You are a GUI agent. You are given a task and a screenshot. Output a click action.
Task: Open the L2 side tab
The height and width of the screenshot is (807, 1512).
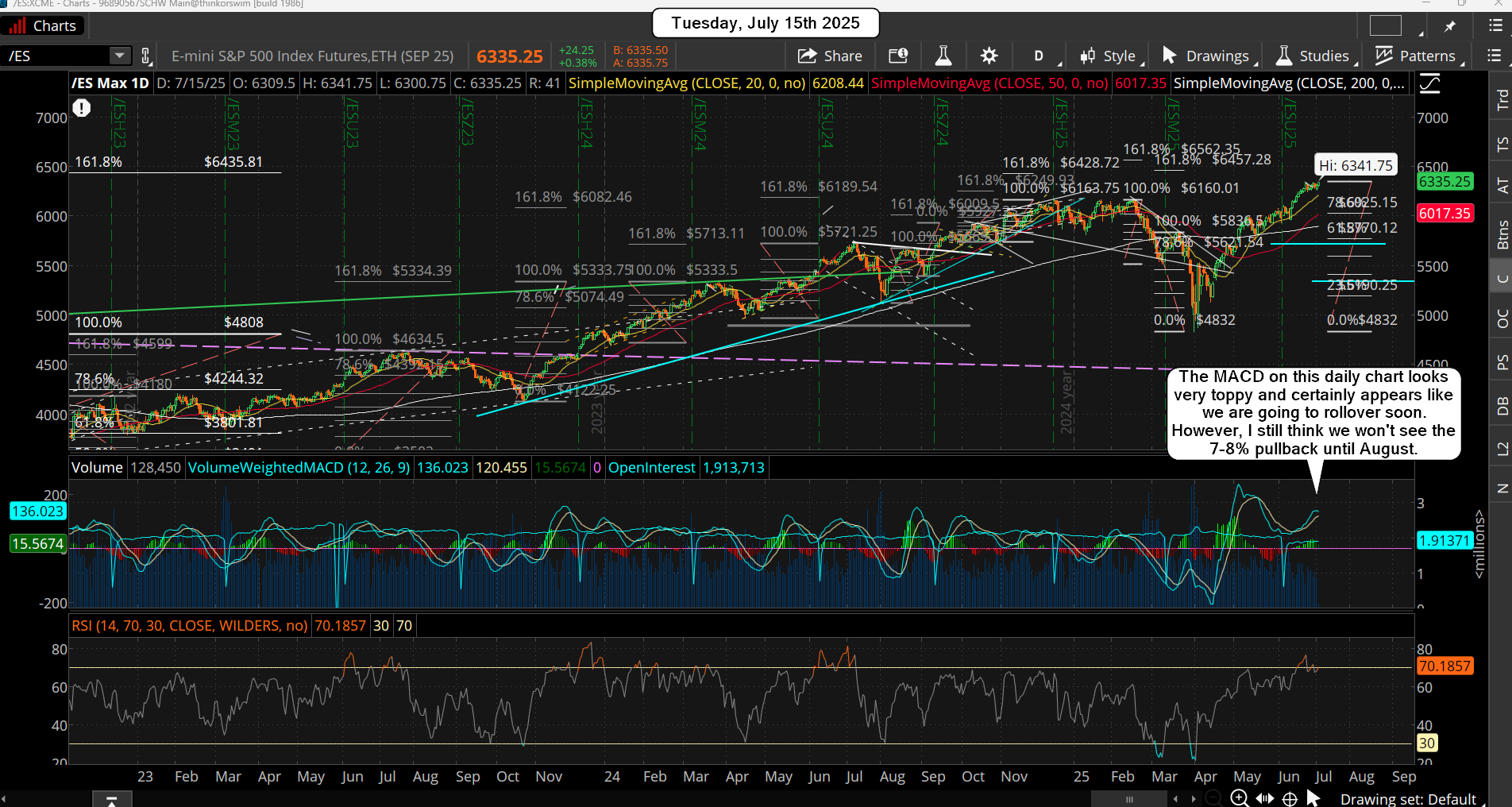coord(1502,449)
